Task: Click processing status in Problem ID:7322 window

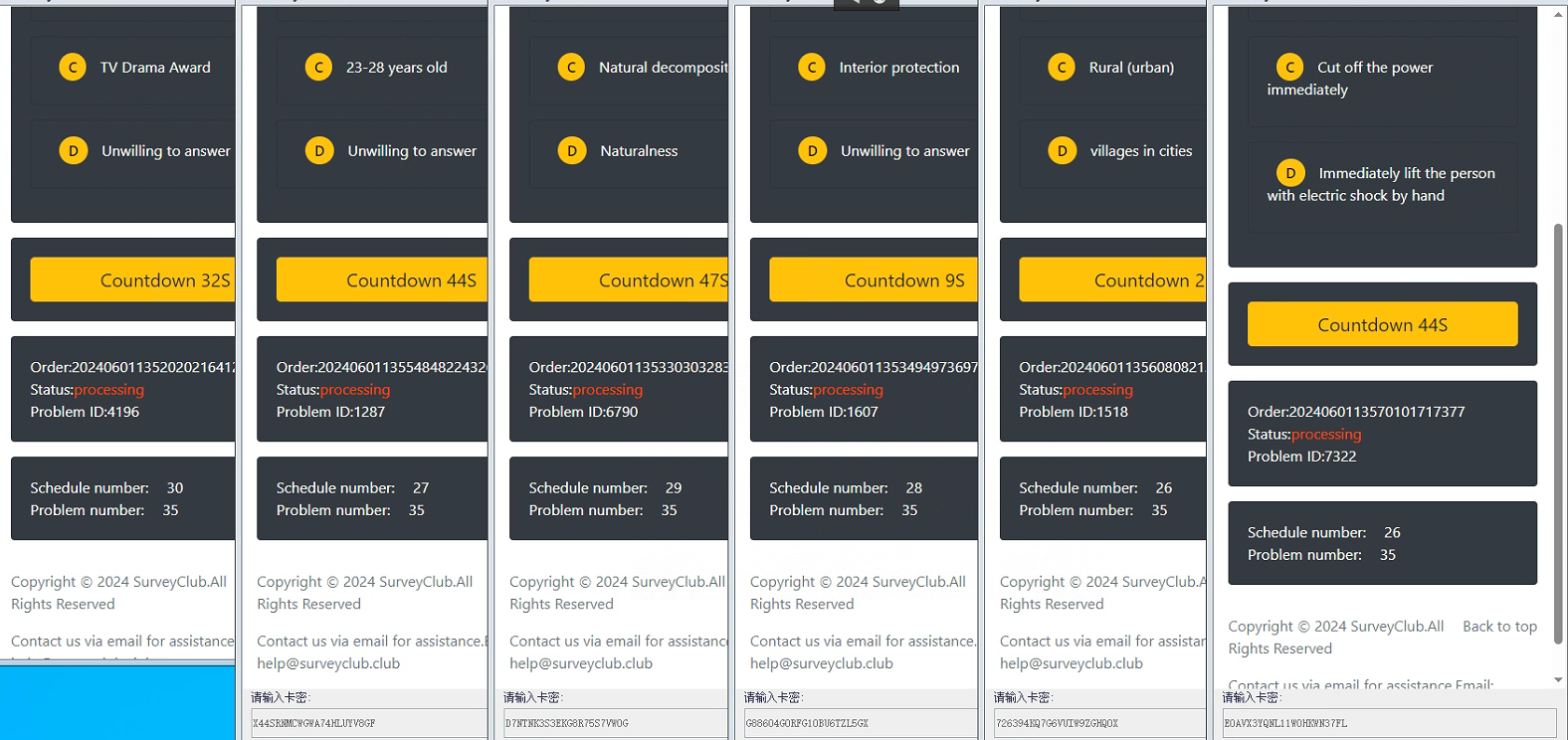Action: (x=1326, y=435)
